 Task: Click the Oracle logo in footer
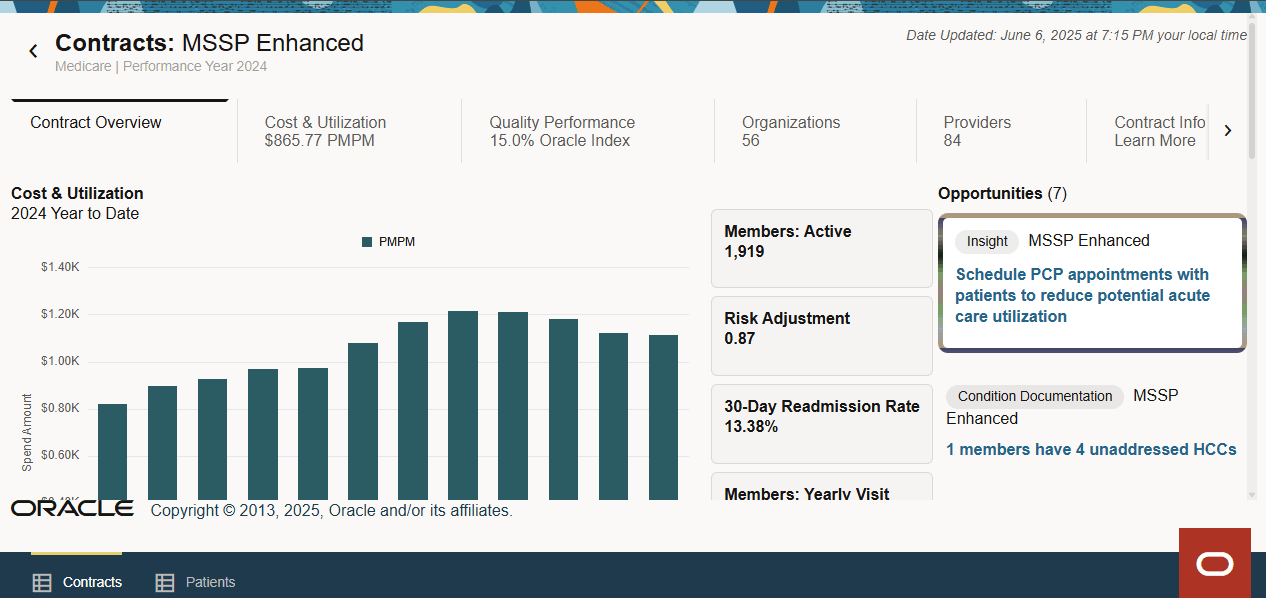(72, 509)
